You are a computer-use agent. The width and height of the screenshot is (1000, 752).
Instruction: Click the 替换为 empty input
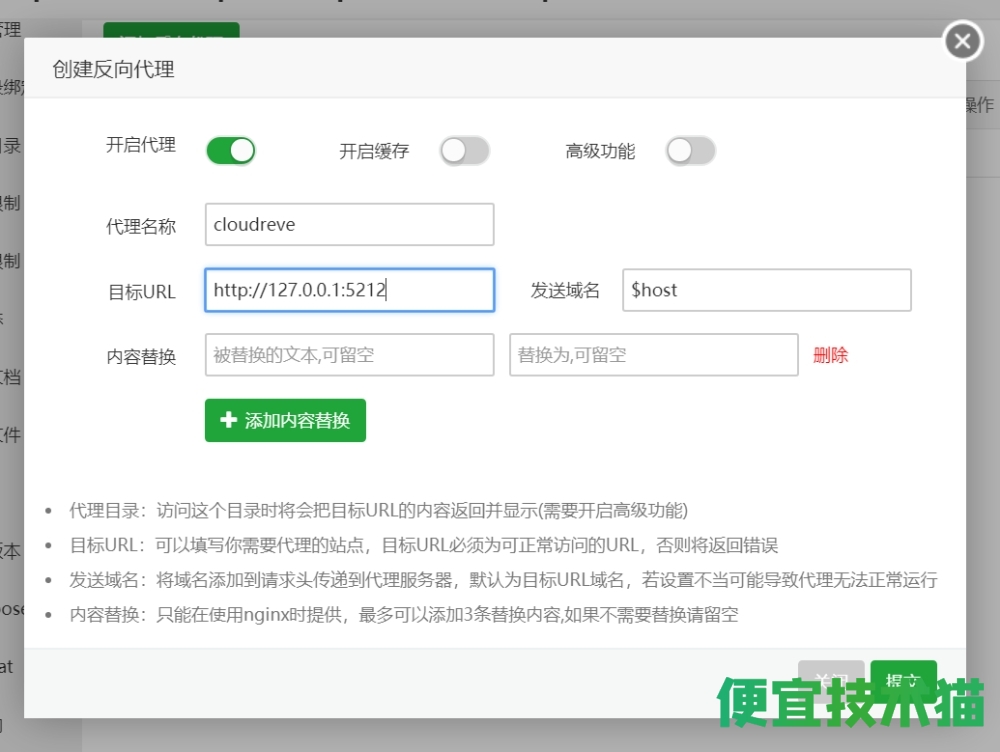coord(653,355)
